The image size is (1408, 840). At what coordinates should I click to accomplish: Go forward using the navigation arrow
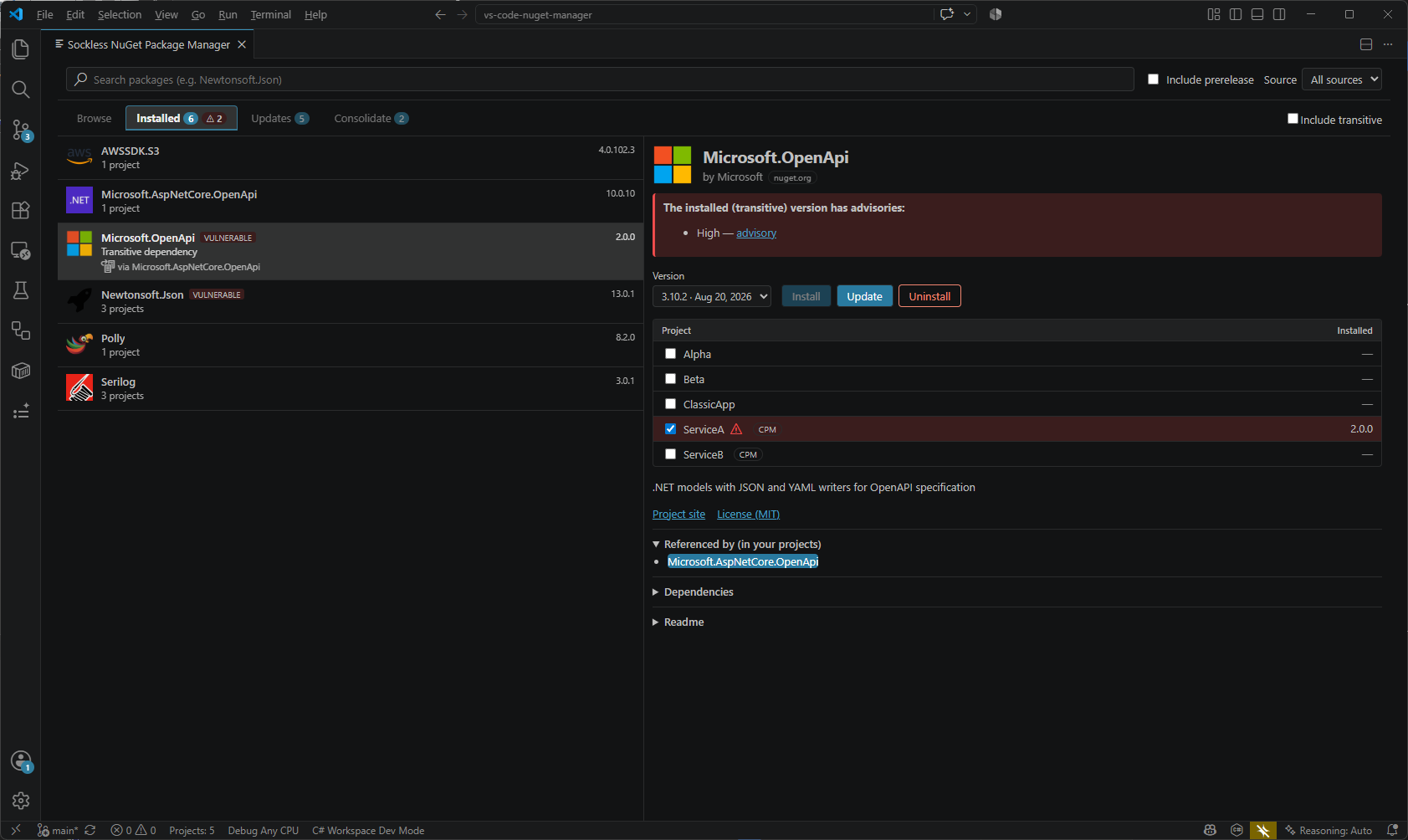462,14
